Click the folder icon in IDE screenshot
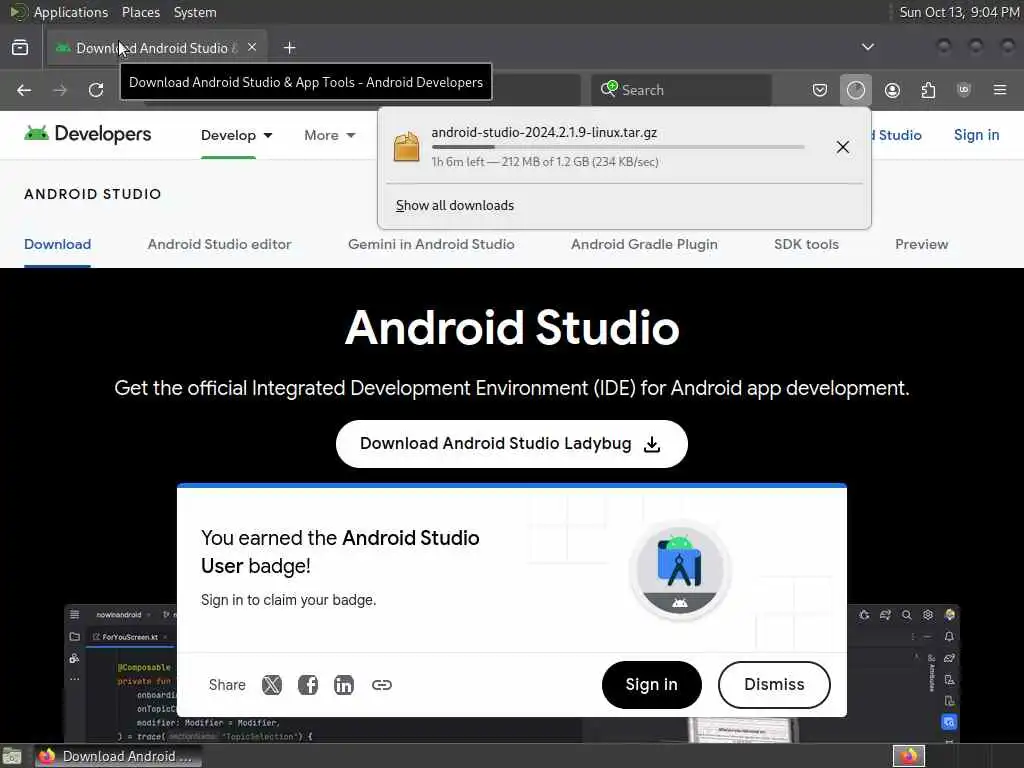Screen dimensions: 1024x768 (74, 636)
